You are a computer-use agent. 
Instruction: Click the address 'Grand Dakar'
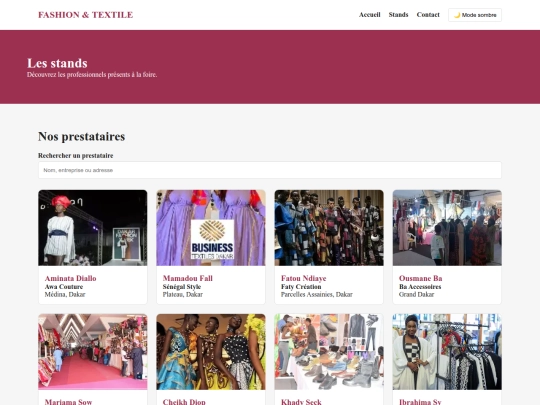point(416,294)
